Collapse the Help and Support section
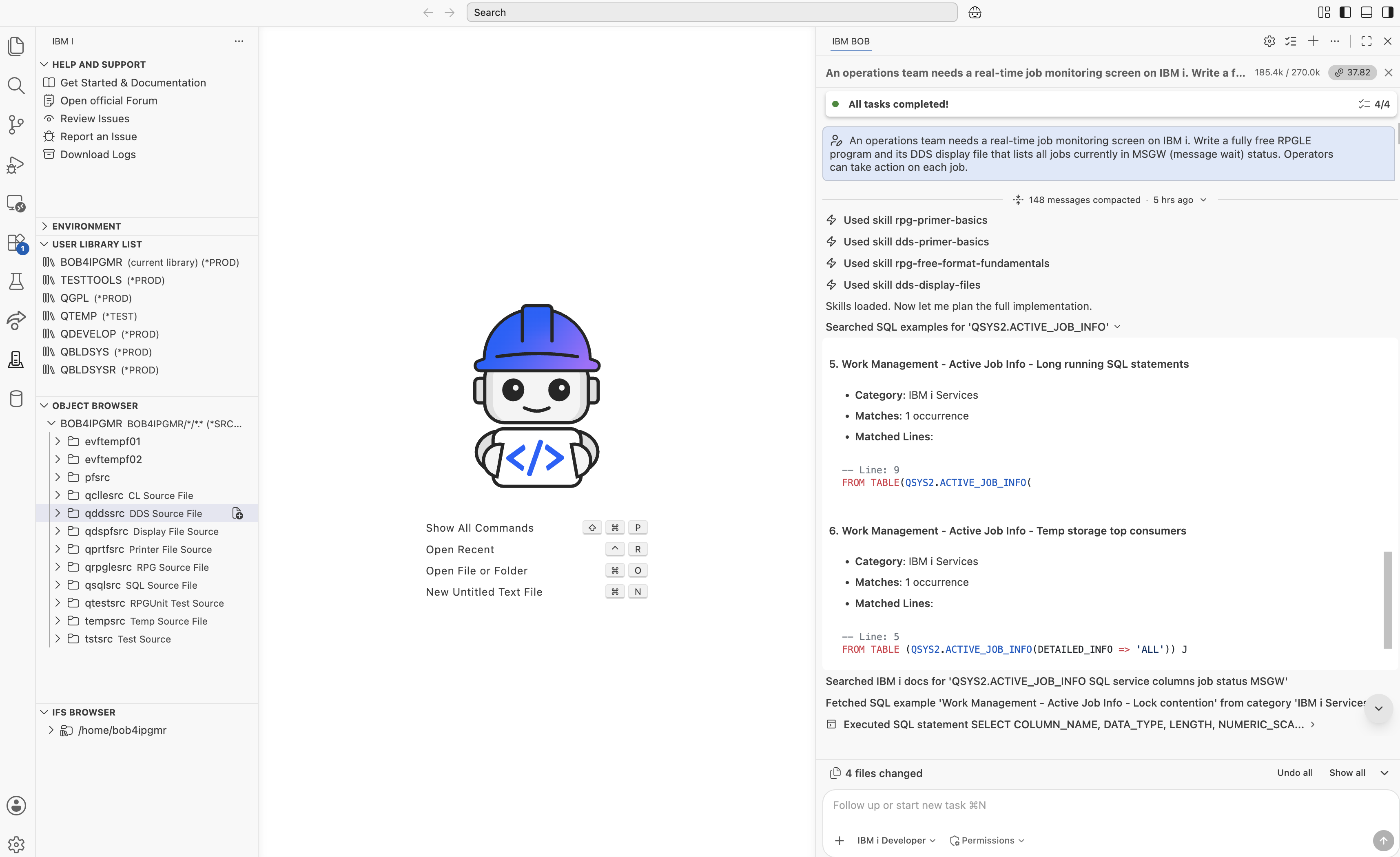 pyautogui.click(x=147, y=64)
